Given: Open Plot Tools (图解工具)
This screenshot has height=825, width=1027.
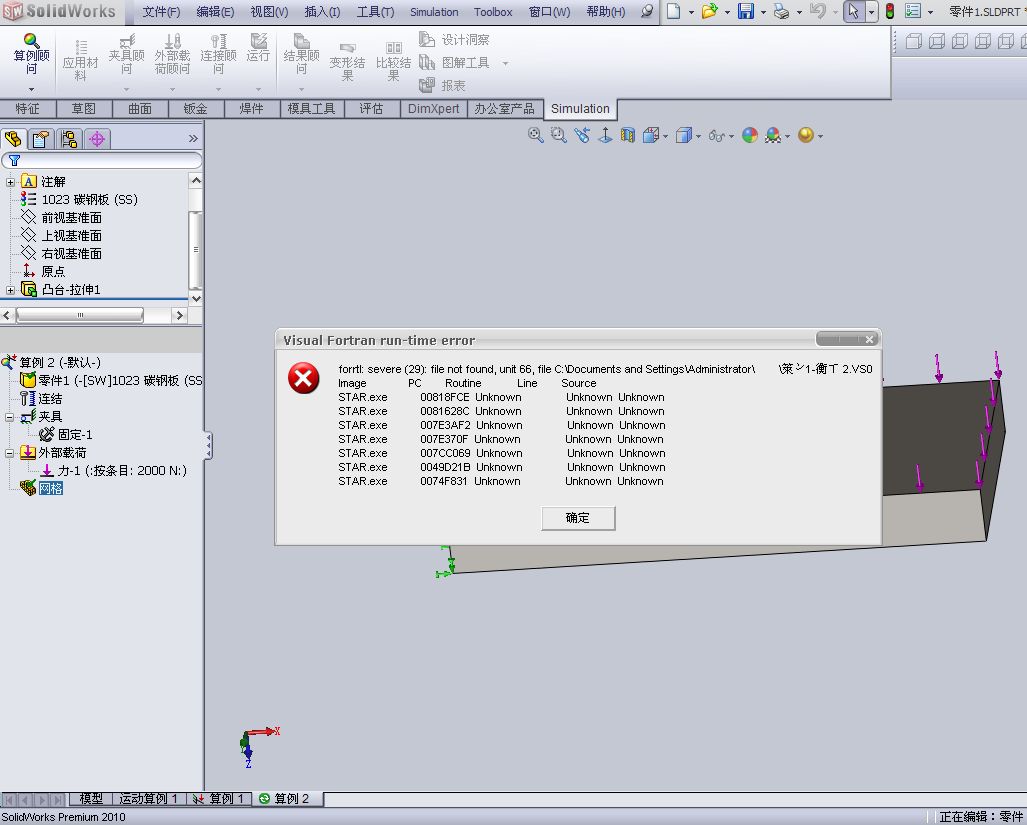Looking at the screenshot, I should pyautogui.click(x=454, y=63).
